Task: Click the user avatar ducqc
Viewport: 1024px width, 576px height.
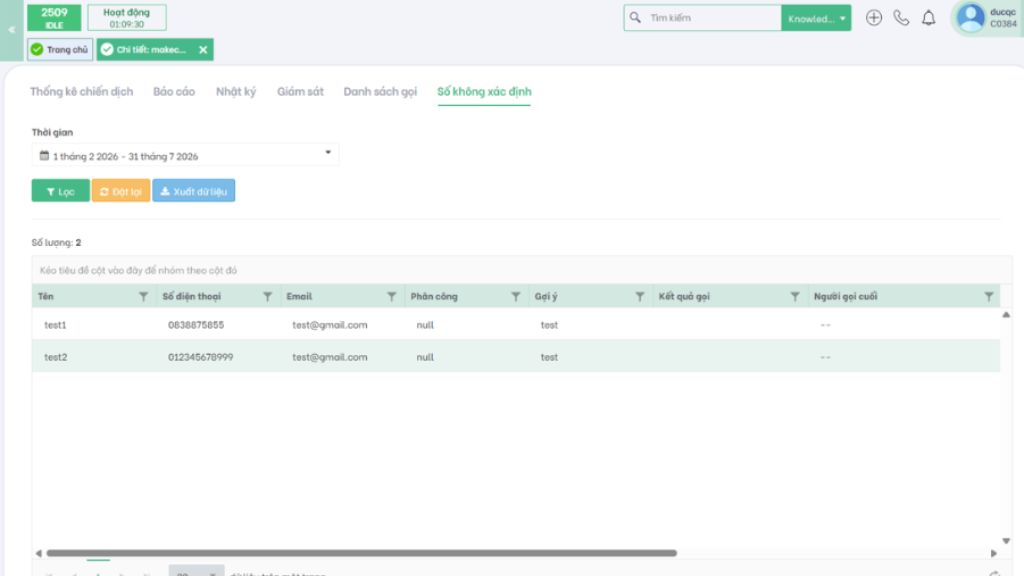Action: tap(970, 18)
